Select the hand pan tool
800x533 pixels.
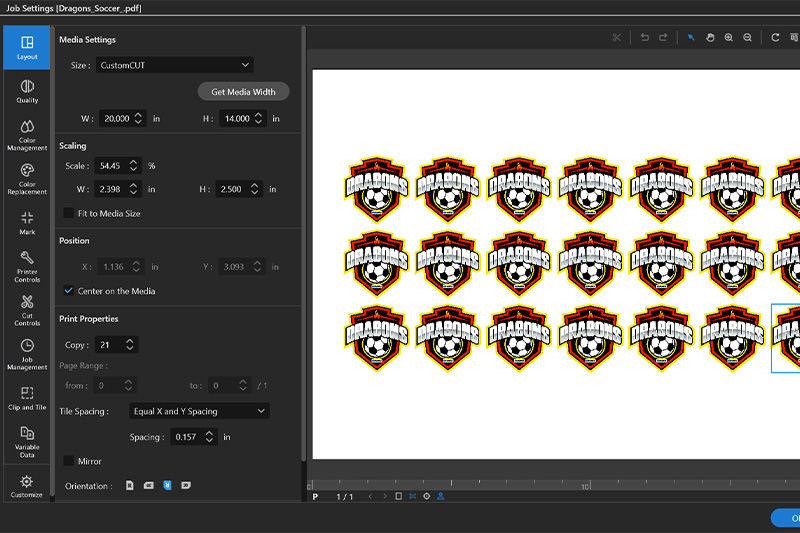(710, 38)
